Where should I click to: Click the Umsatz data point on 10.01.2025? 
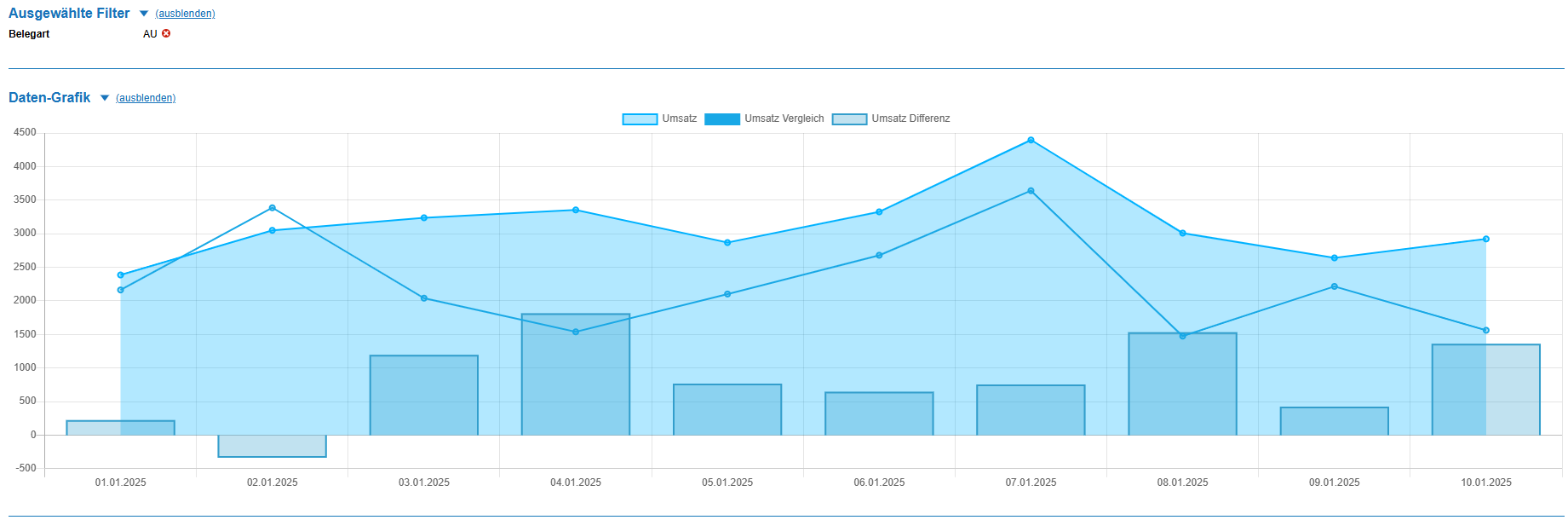tap(1486, 240)
